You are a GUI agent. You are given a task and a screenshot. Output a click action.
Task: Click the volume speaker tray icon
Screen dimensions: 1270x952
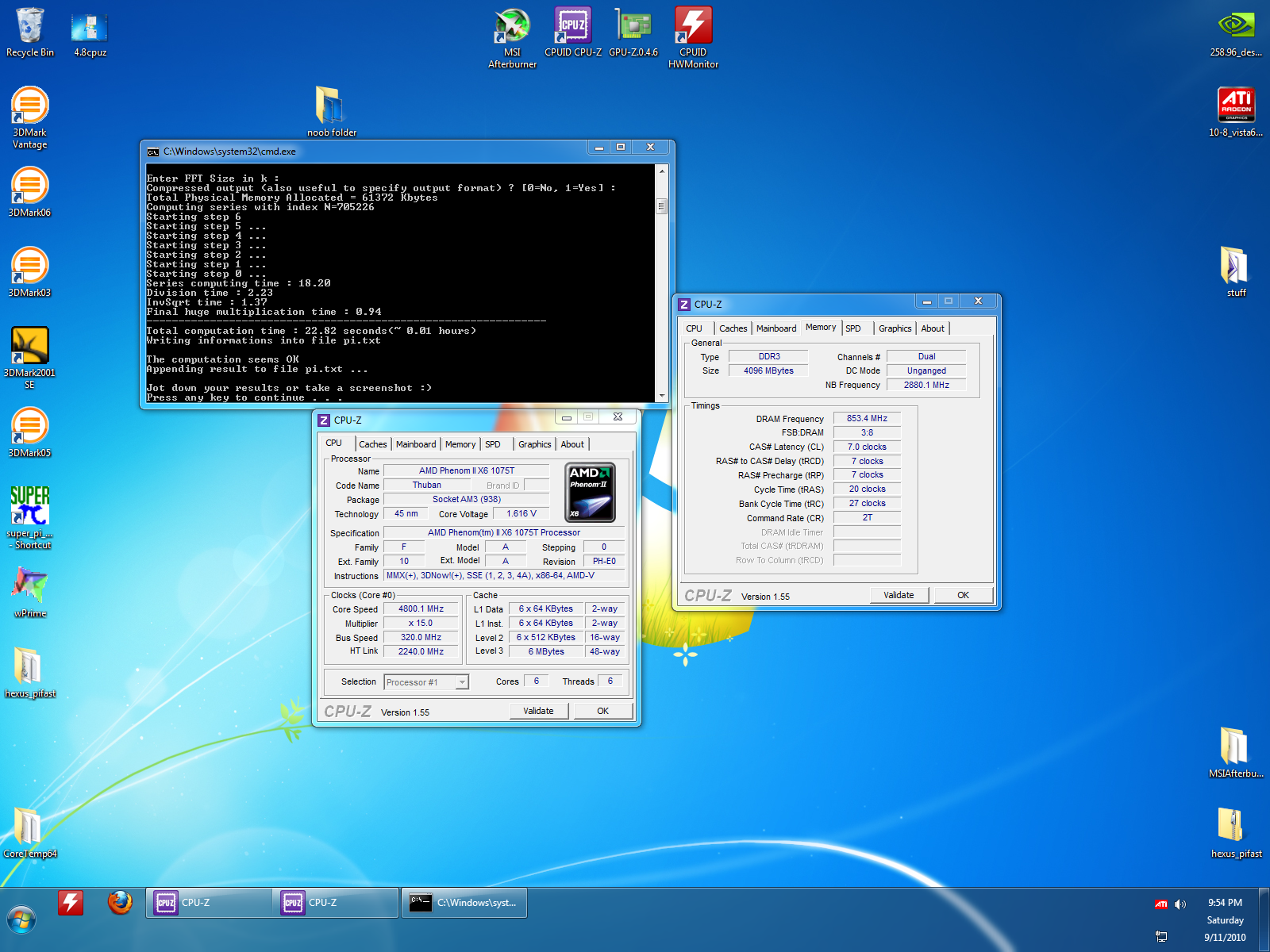pyautogui.click(x=1180, y=904)
